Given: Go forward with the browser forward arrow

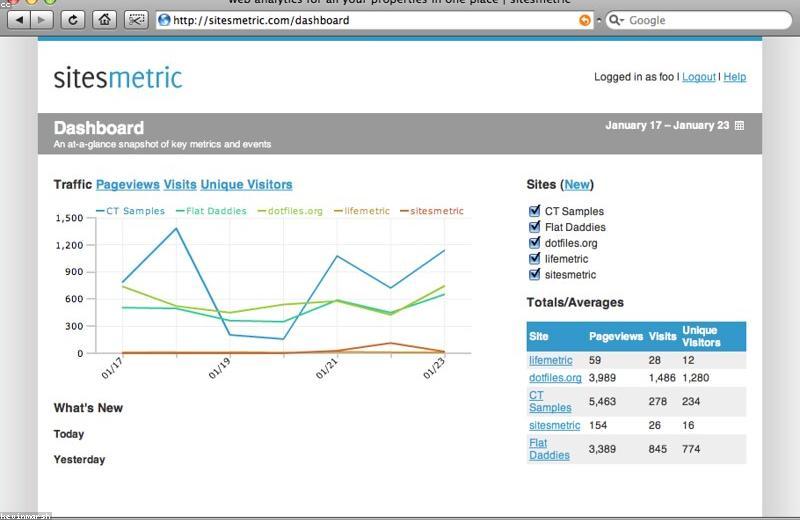Looking at the screenshot, I should click(42, 20).
